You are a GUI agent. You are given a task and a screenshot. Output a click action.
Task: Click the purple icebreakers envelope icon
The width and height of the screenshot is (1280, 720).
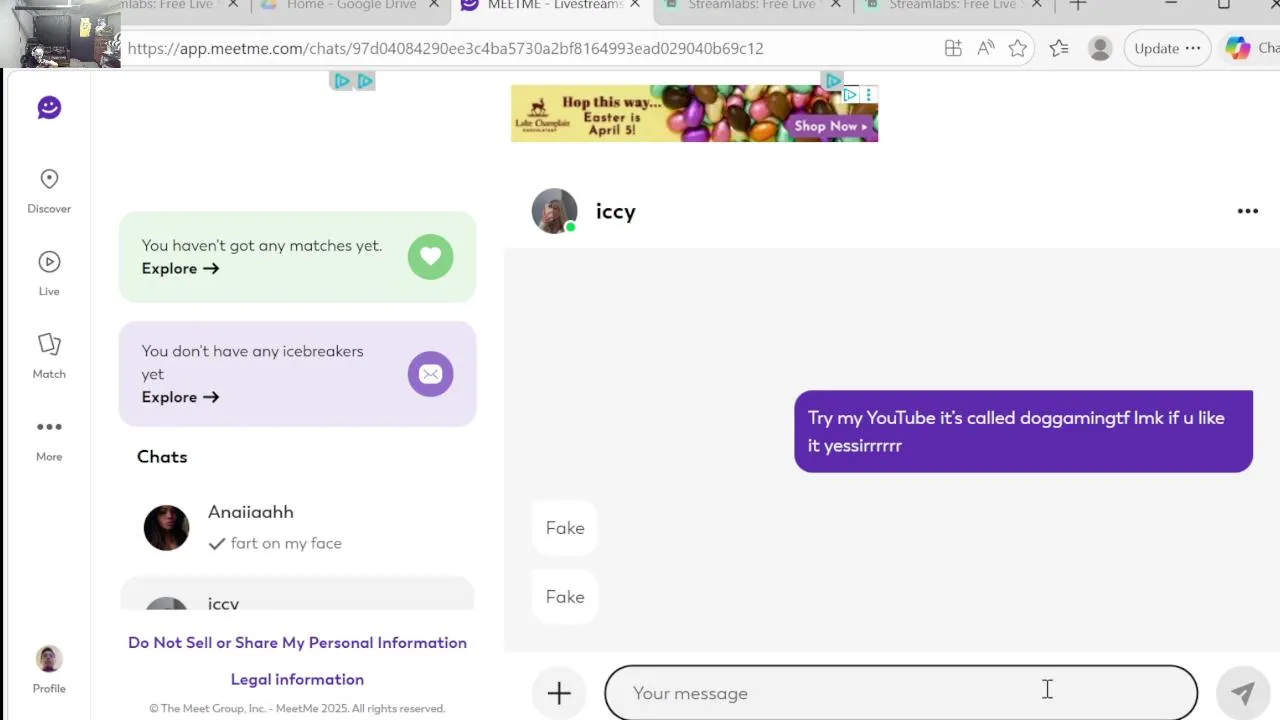(x=430, y=374)
